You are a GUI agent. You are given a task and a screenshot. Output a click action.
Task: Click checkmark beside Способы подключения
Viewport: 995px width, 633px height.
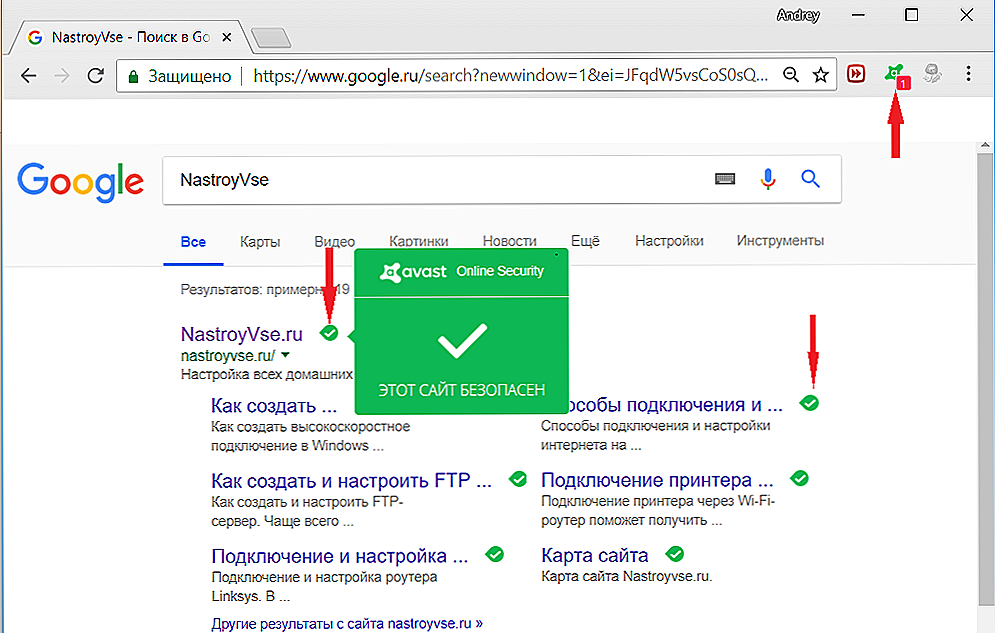[x=809, y=403]
